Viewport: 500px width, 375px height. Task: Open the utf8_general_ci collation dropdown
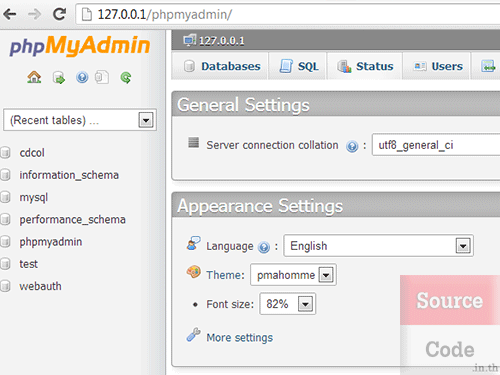(436, 145)
